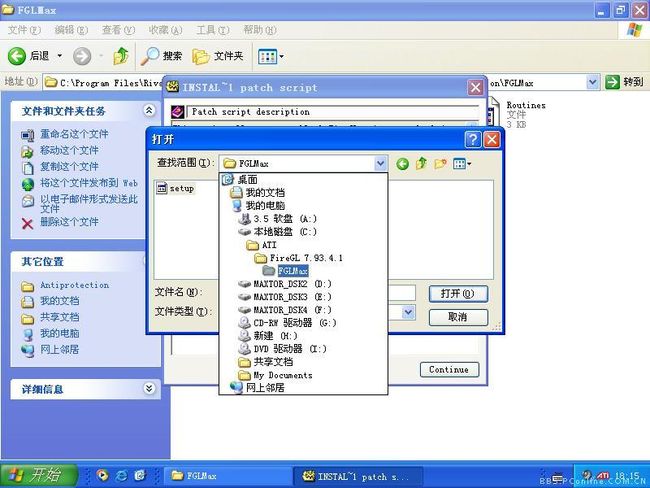Expand the 文件类型 dropdown arrow

coord(408,312)
